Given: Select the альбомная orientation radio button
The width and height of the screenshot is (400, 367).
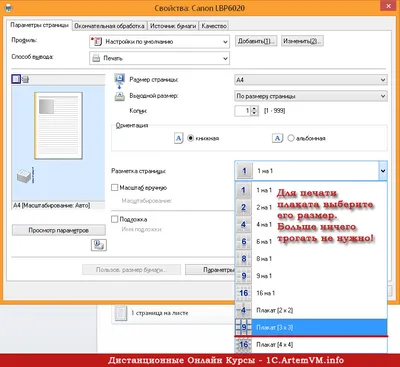Looking at the screenshot, I should point(291,138).
